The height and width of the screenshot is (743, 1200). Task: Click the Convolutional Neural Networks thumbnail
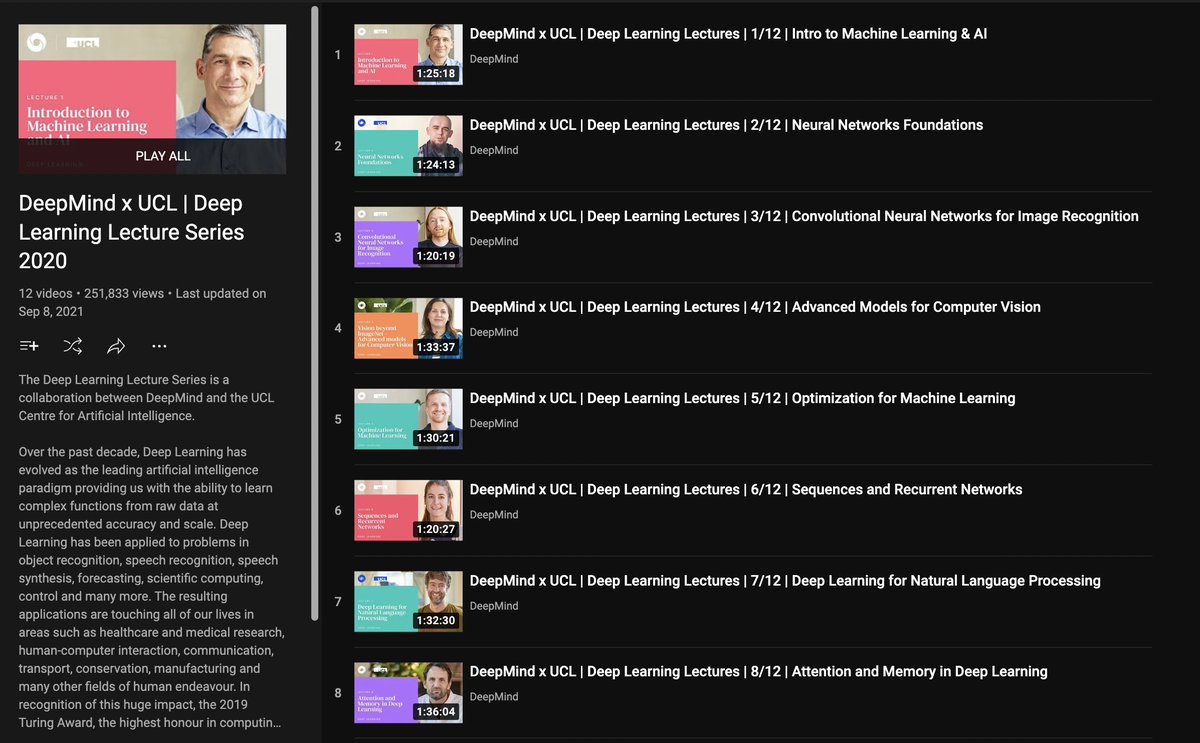408,237
